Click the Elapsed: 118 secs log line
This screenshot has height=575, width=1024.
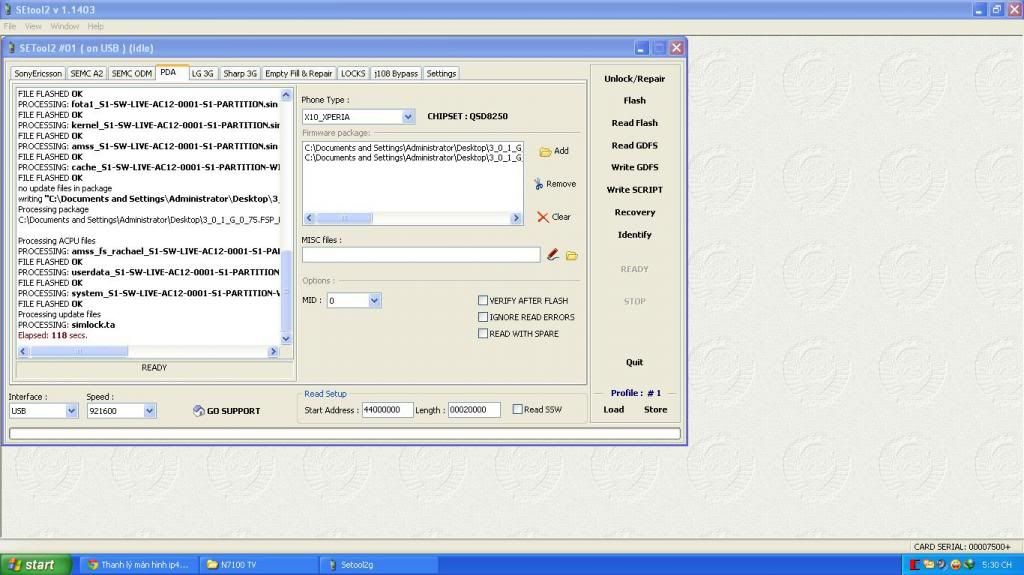[52, 335]
